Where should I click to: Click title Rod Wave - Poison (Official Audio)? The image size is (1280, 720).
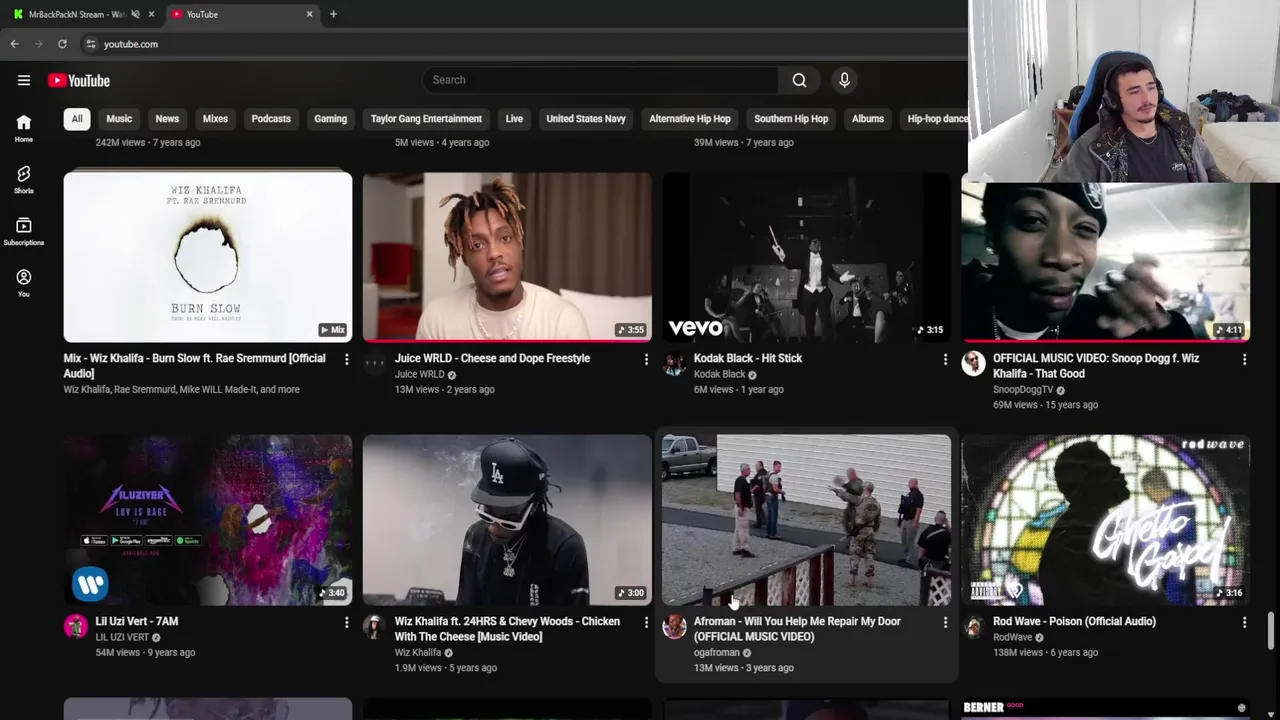tap(1074, 622)
